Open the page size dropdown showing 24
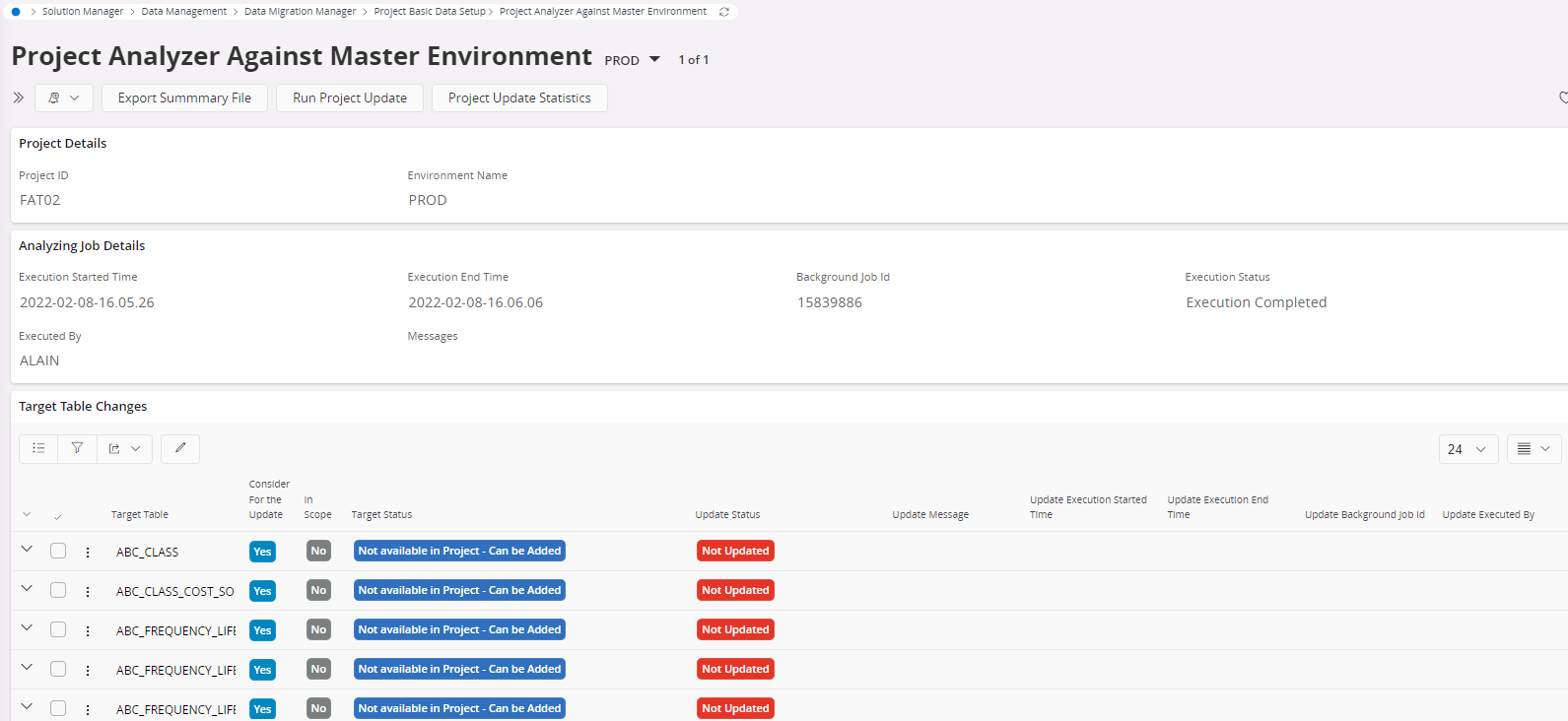Screen dimensions: 1568x721 (x=1467, y=449)
